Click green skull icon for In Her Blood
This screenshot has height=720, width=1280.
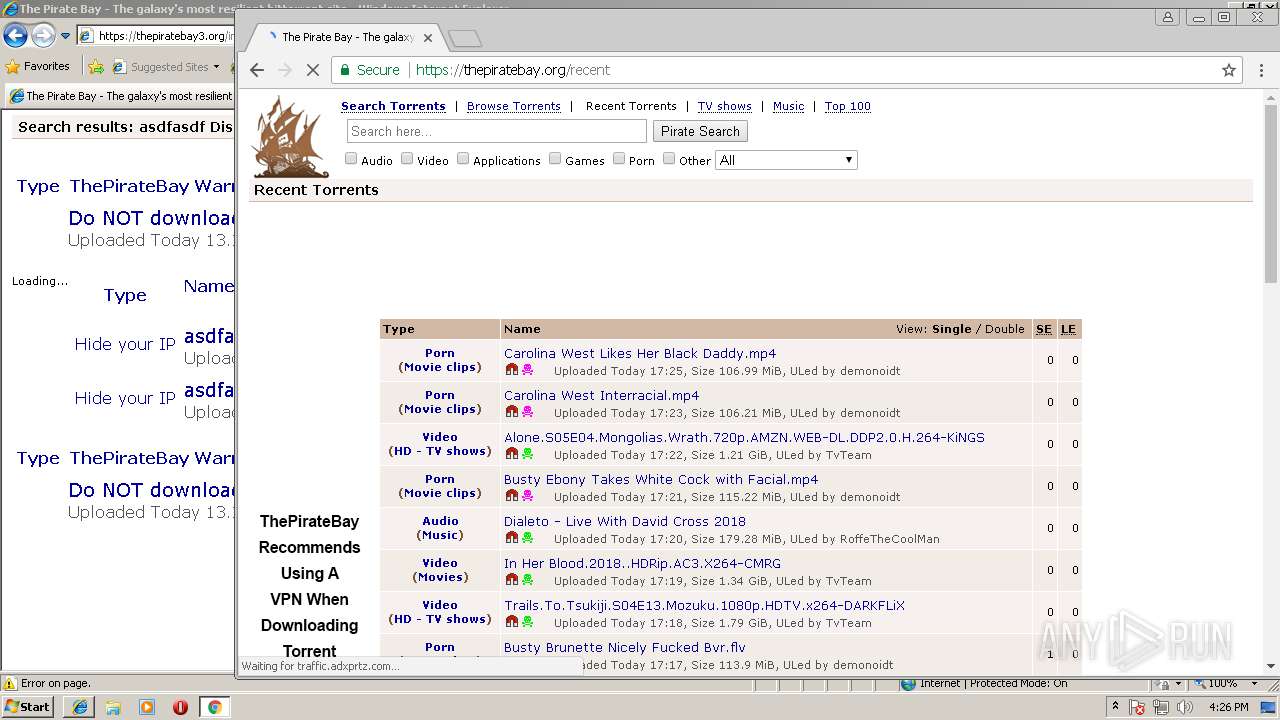pos(527,580)
